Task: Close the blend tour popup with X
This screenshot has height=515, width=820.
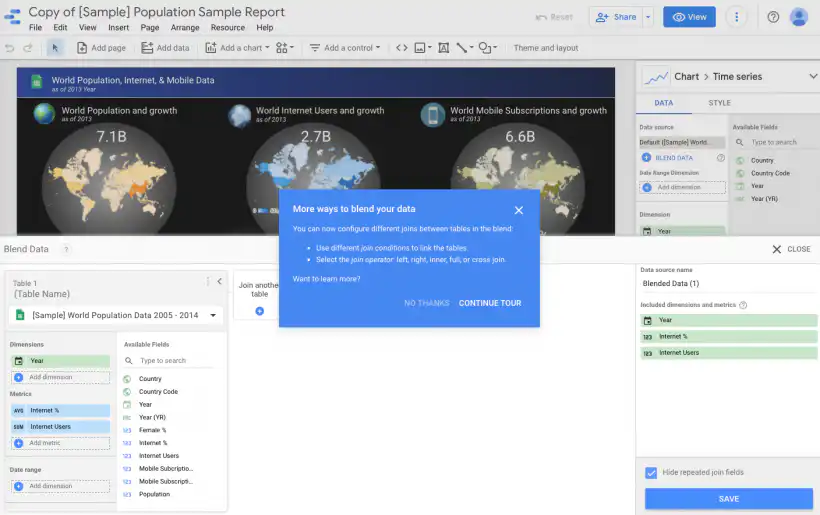Action: click(518, 210)
